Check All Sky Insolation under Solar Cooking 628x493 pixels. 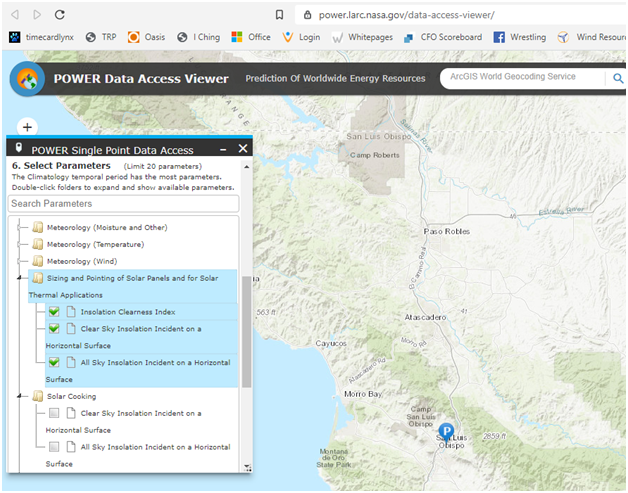54,447
